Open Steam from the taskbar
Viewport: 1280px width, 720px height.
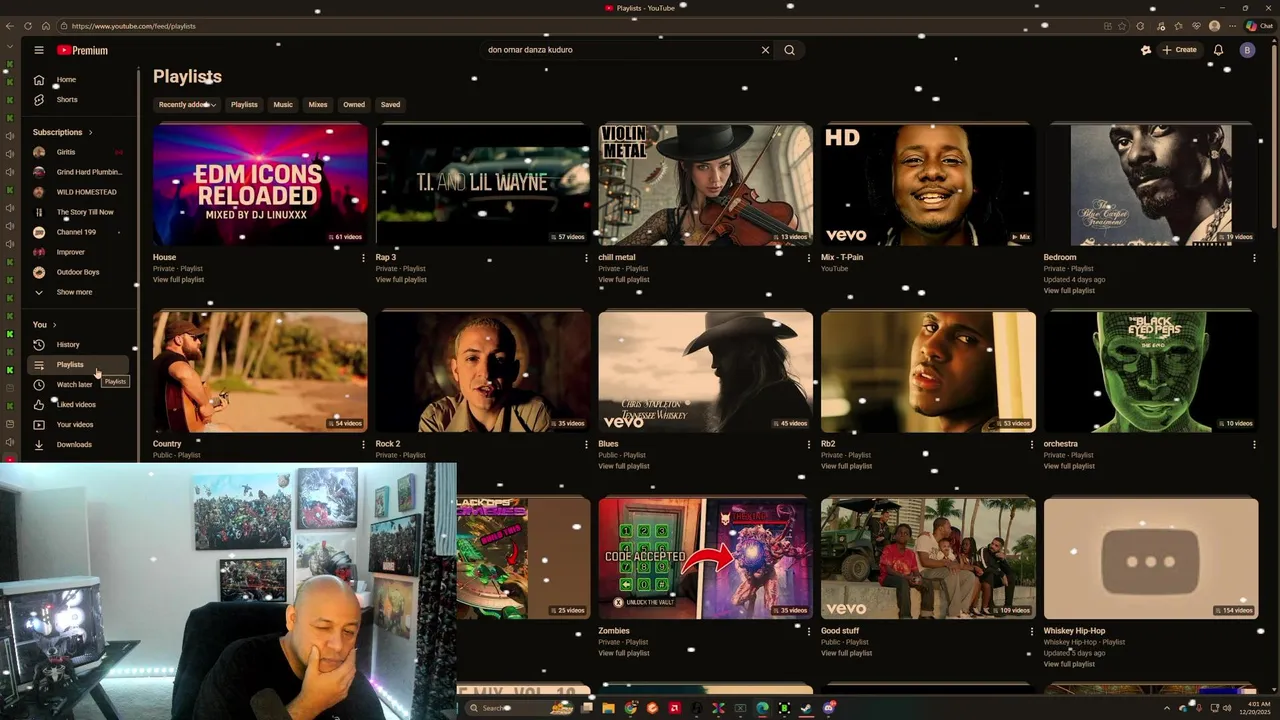[806, 708]
